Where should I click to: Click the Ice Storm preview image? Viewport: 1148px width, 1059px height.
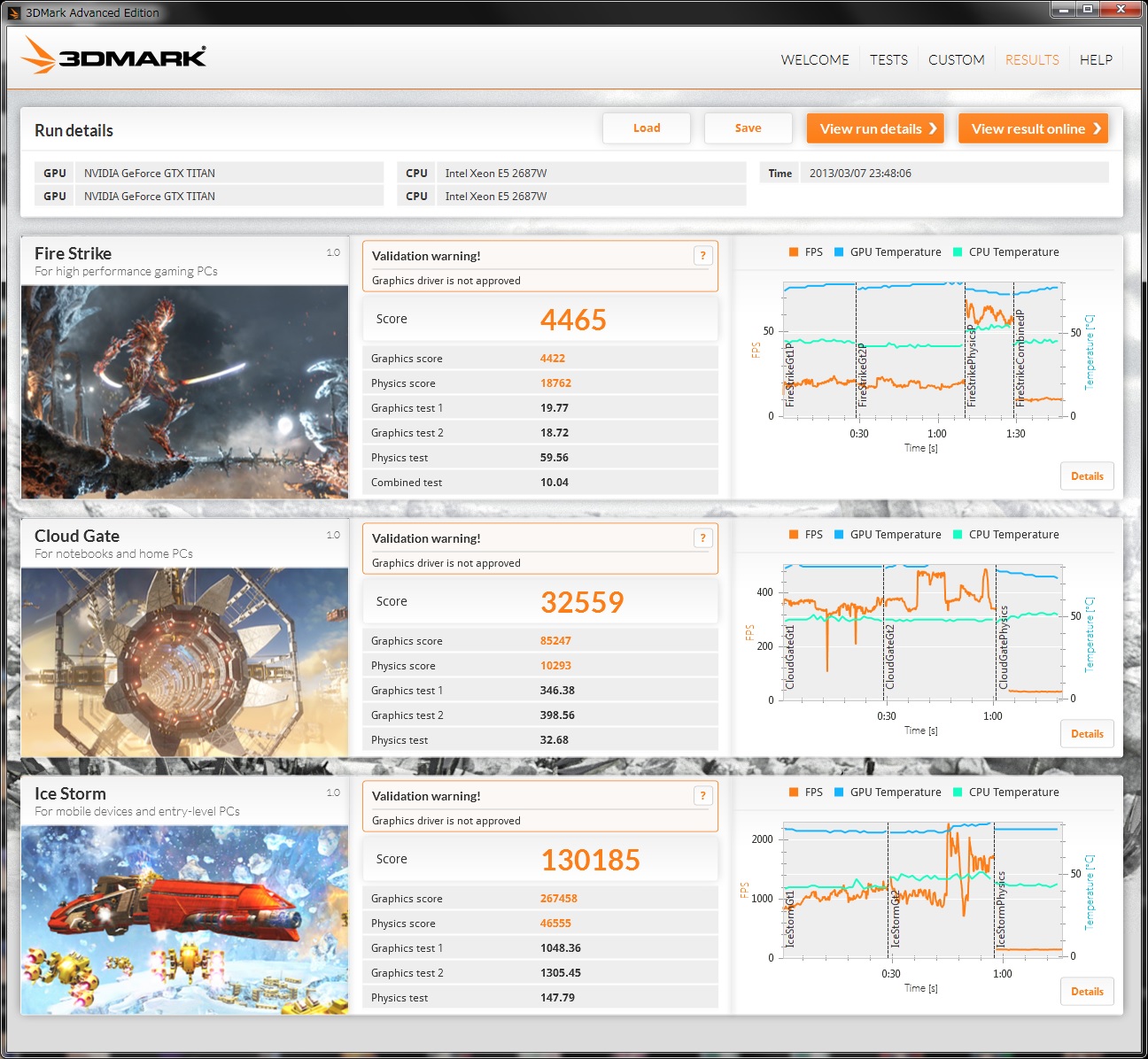click(184, 920)
